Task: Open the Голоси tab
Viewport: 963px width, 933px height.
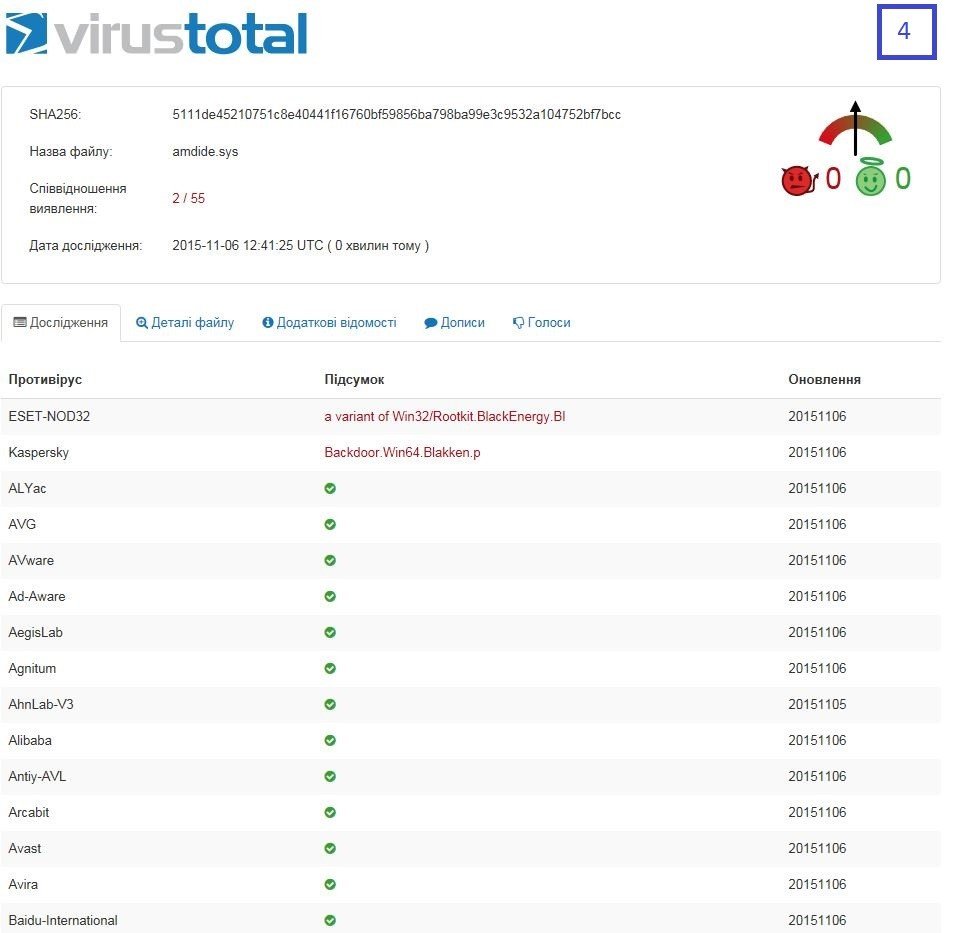Action: pyautogui.click(x=541, y=323)
